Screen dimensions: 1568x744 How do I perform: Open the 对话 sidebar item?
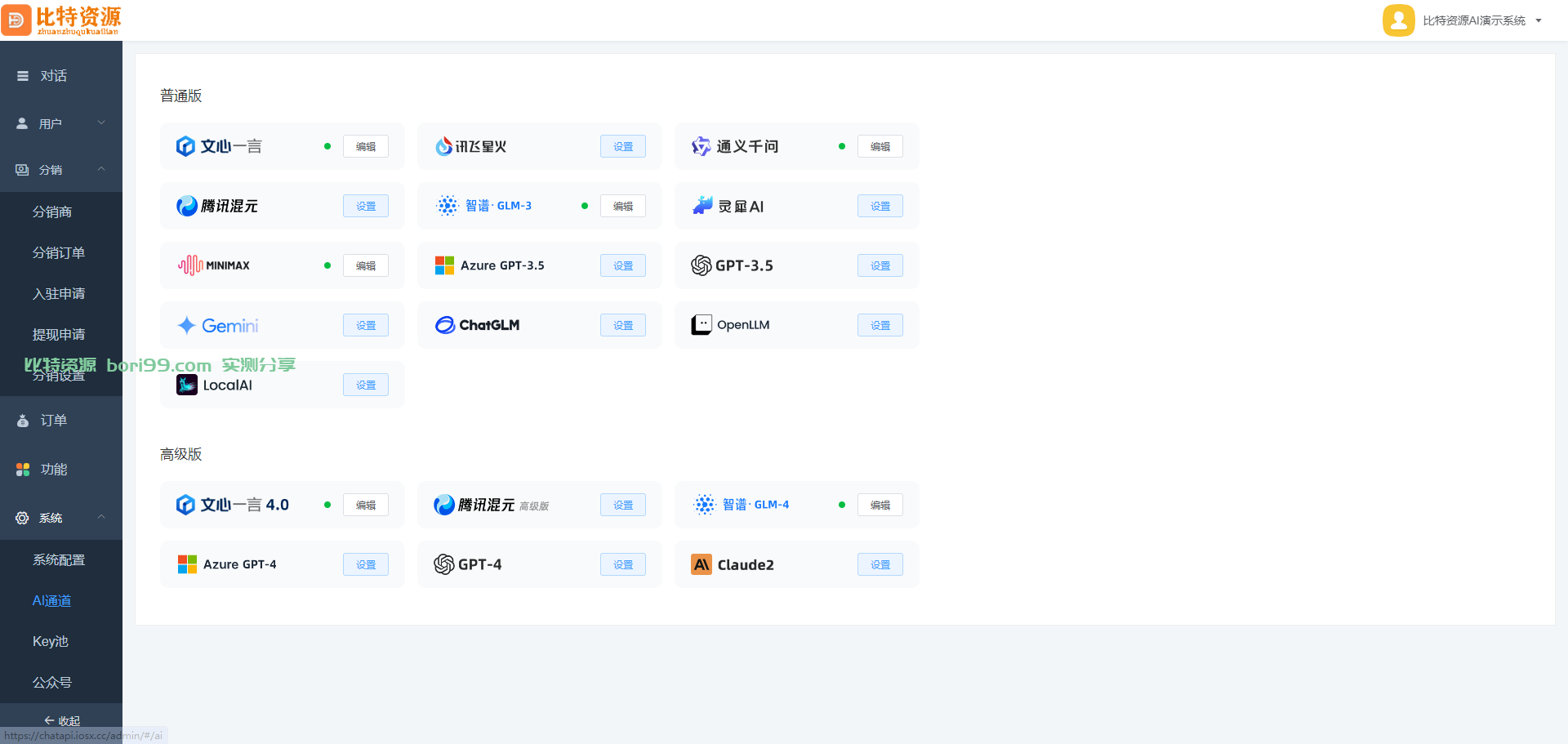point(61,76)
